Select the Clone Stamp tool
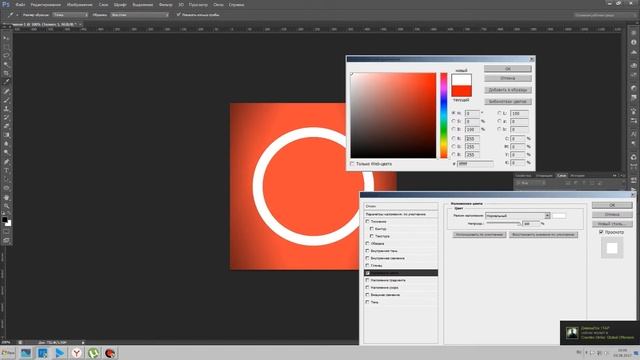Image resolution: width=640 pixels, height=360 pixels. coord(6,109)
